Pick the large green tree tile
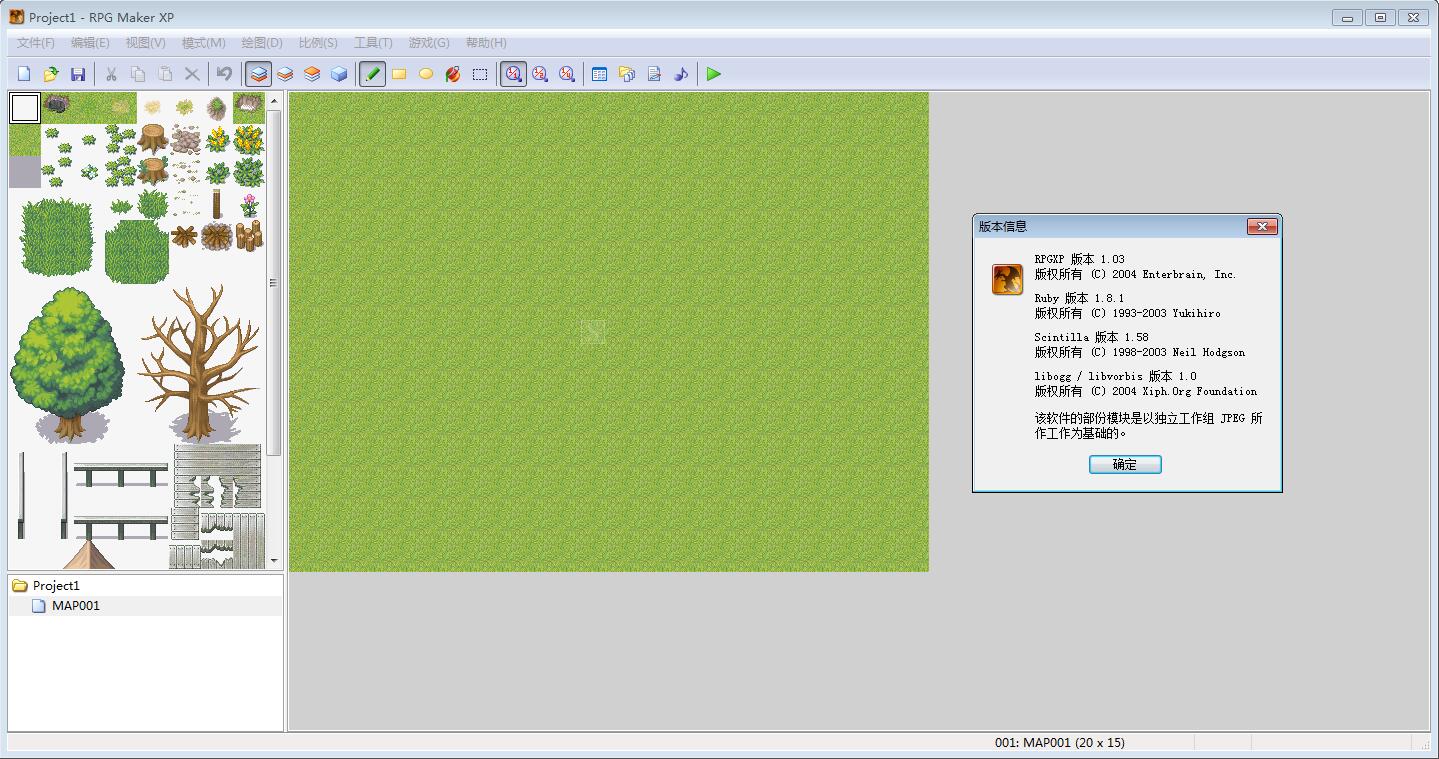Screen dimensions: 1439x759 (x=68, y=364)
